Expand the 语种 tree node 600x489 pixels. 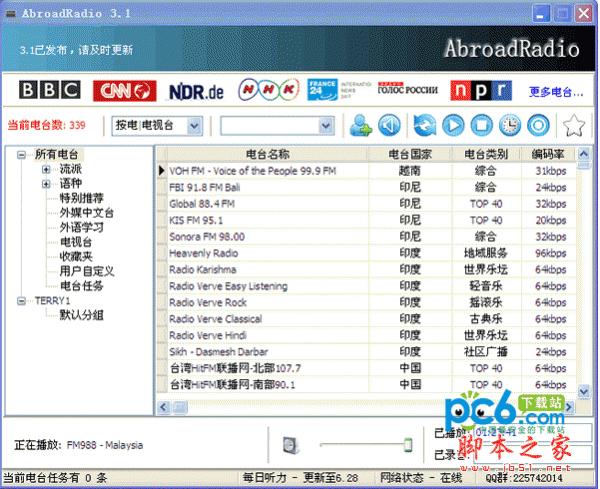pos(46,184)
